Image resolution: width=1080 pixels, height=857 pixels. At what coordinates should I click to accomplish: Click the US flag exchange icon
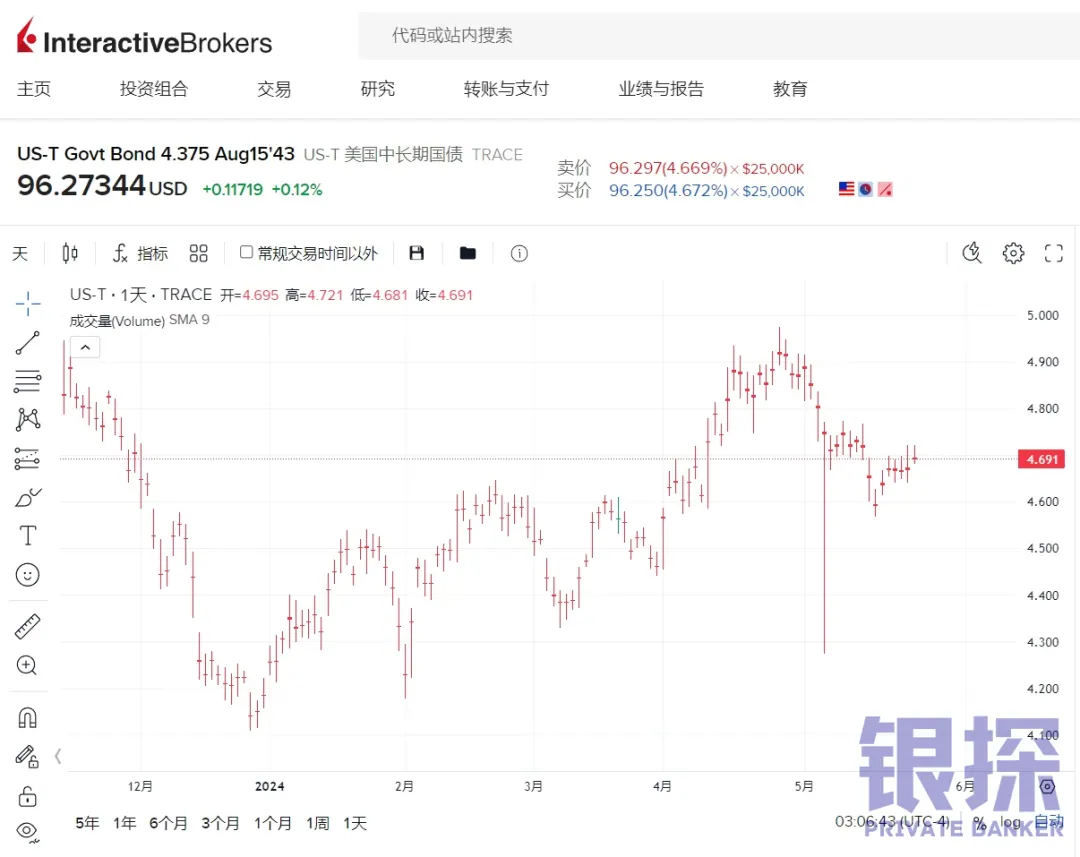pos(847,189)
